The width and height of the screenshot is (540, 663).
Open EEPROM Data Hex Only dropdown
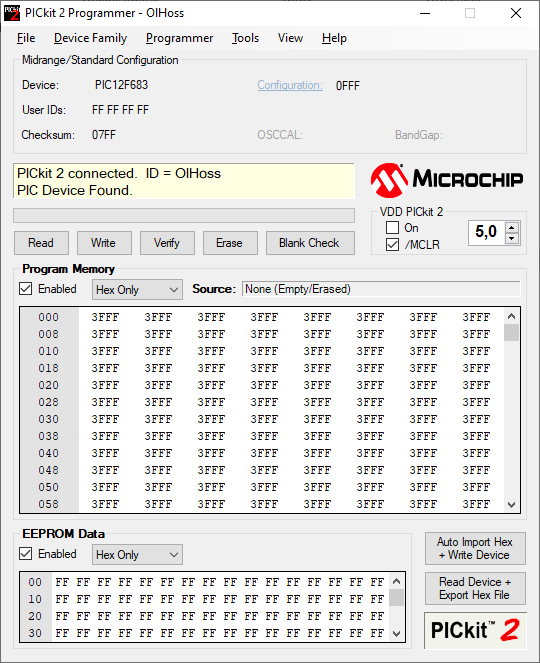(x=137, y=554)
